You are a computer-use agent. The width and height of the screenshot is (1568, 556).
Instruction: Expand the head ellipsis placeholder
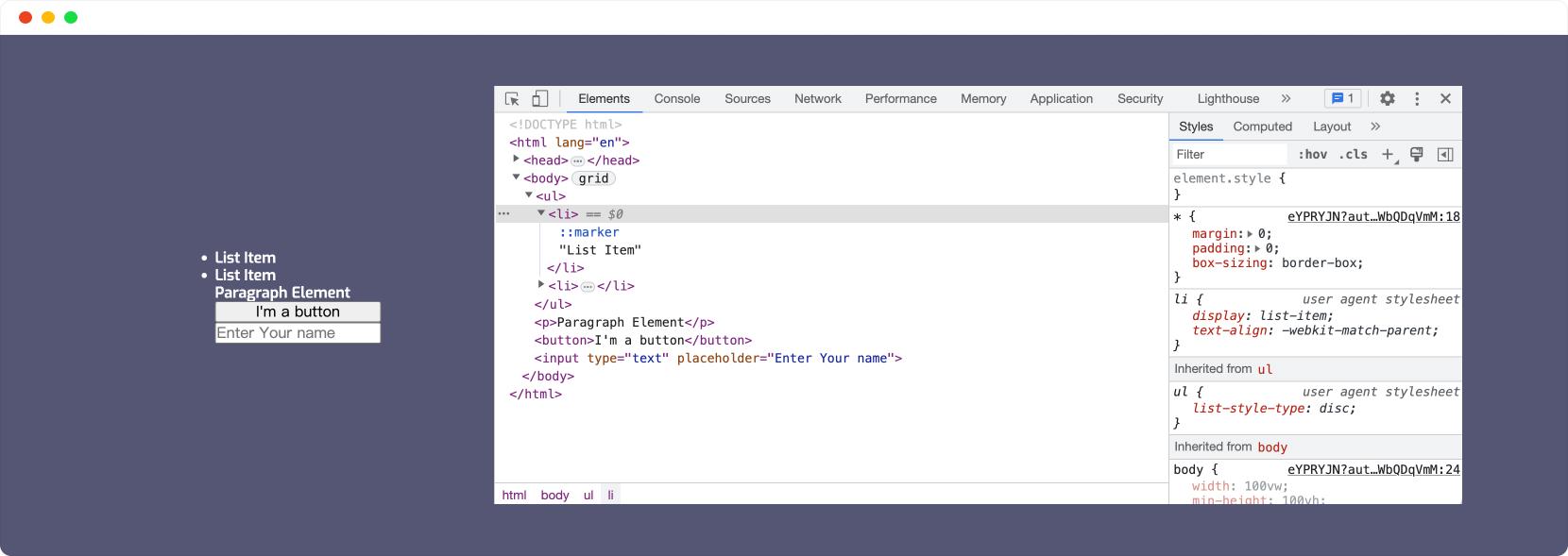[x=577, y=161]
